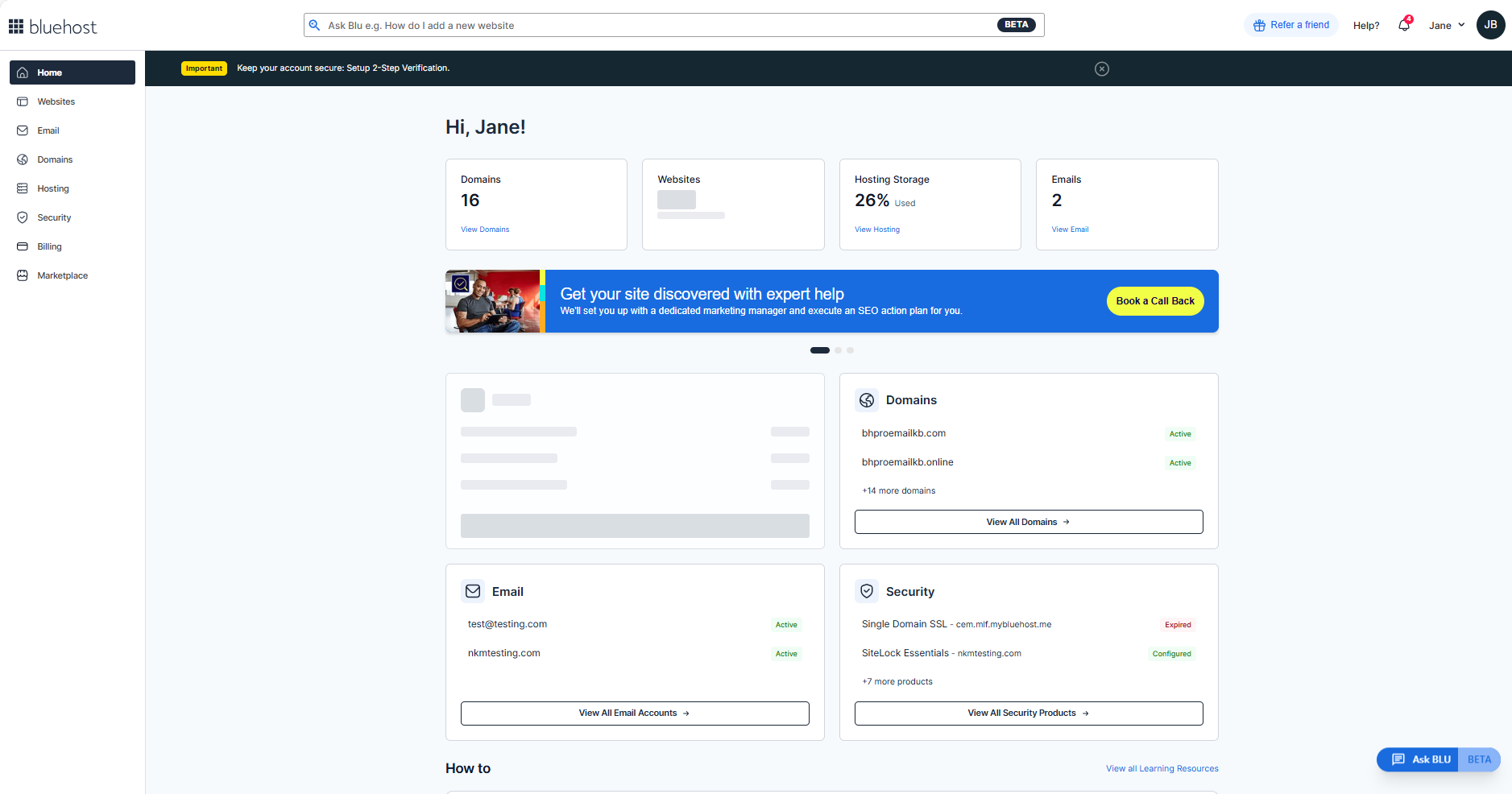Open the Websites section in the sidebar
Viewport: 1512px width, 794px height.
(x=56, y=101)
